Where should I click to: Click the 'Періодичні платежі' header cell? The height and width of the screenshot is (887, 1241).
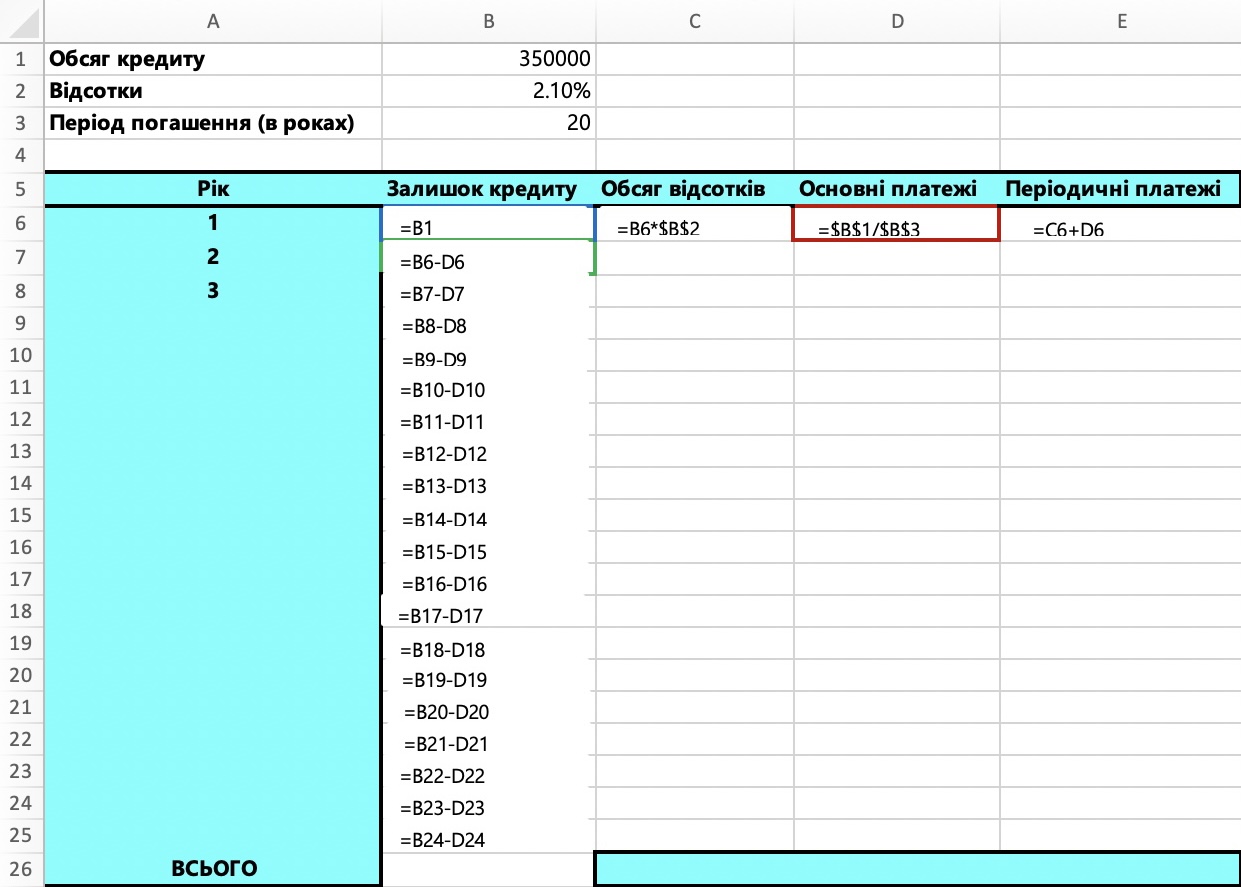click(1120, 189)
